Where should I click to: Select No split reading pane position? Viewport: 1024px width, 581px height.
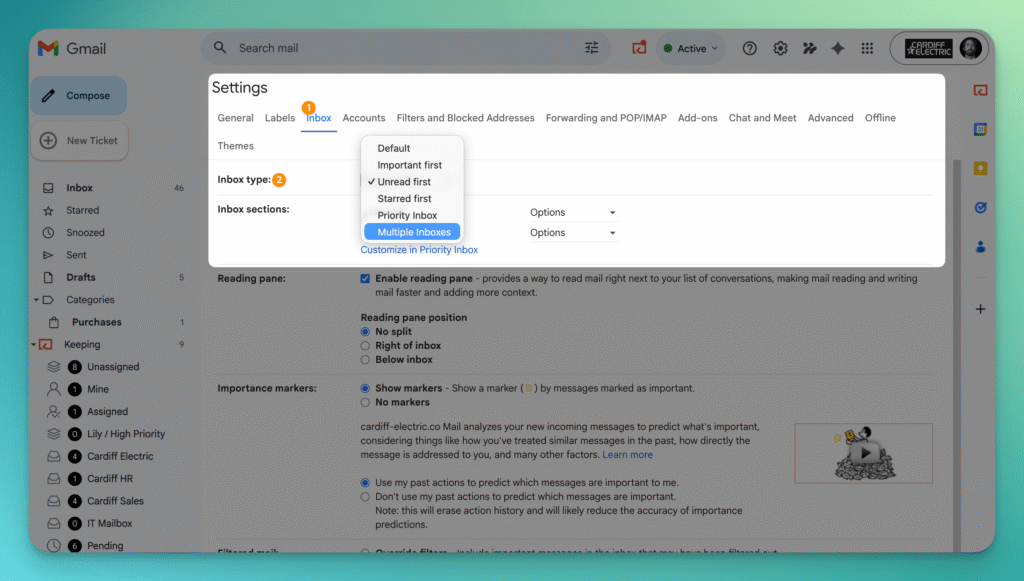(365, 332)
